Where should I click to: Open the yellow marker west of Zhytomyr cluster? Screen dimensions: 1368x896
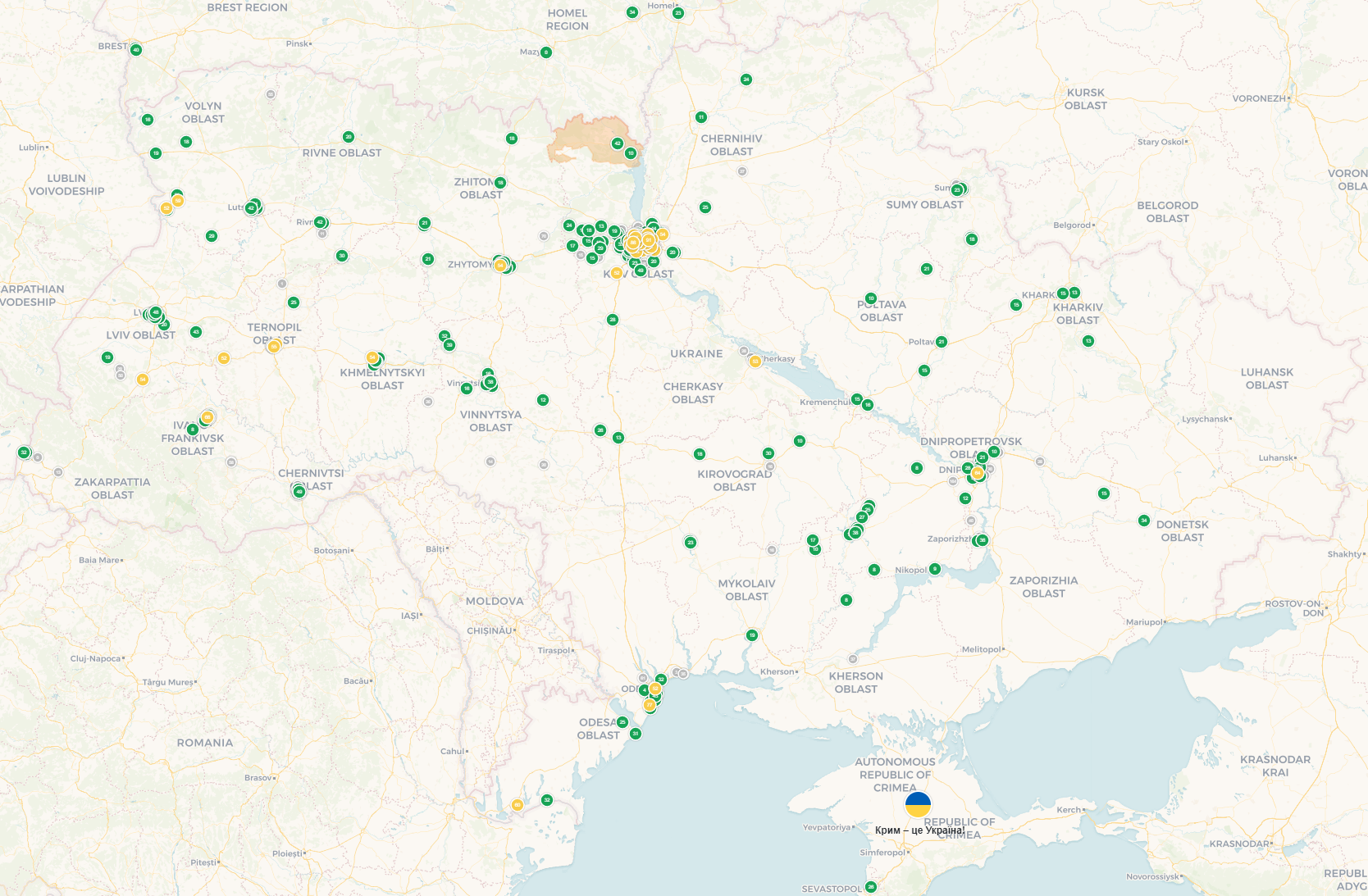499,266
